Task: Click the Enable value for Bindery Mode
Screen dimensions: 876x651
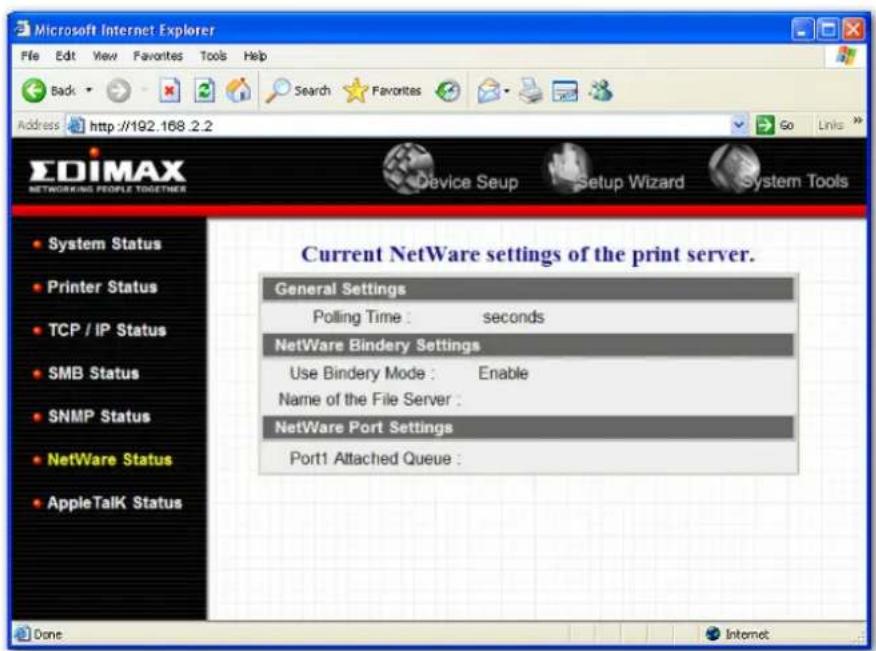Action: [503, 373]
